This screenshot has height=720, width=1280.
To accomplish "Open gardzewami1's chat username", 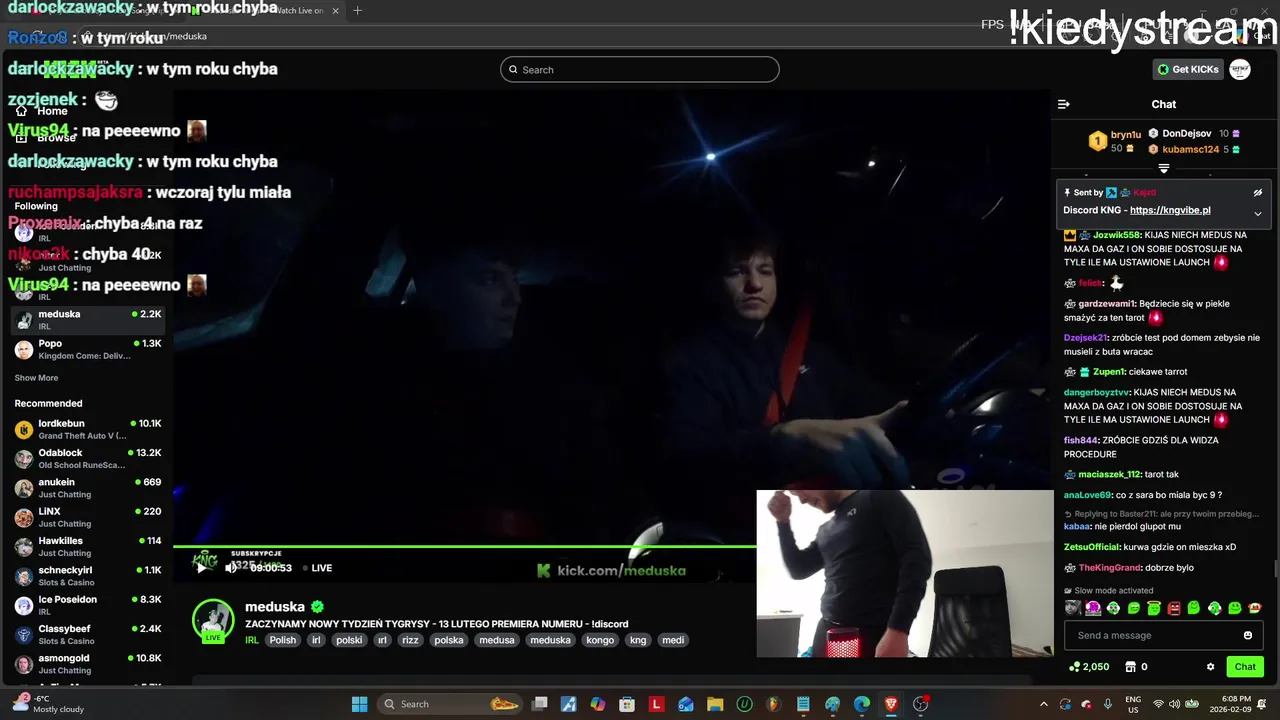I will coord(1107,304).
